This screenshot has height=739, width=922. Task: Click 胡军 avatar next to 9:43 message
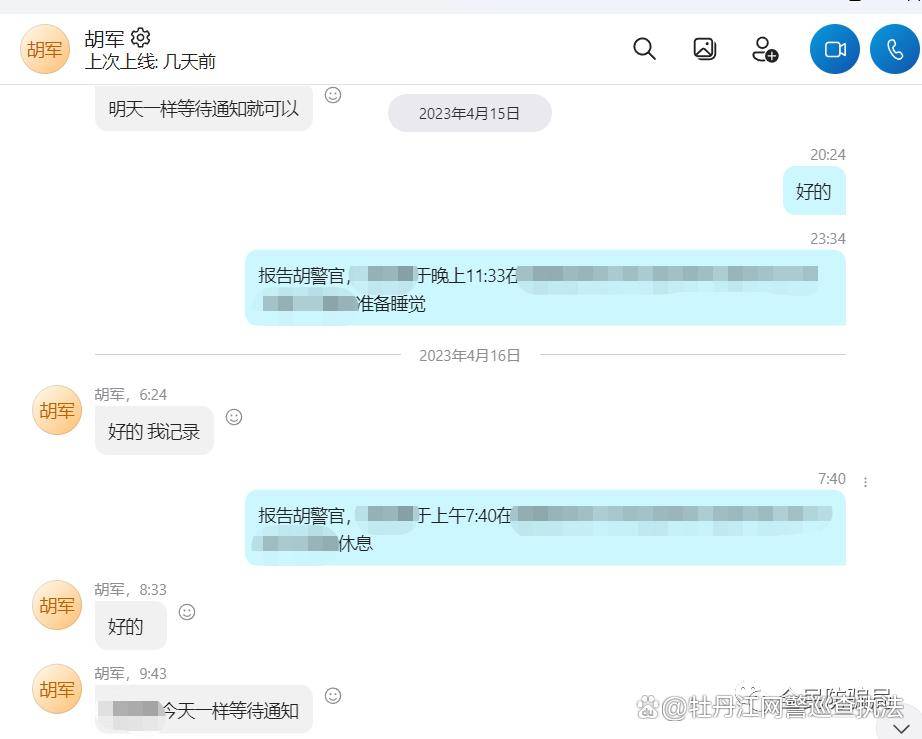click(56, 689)
